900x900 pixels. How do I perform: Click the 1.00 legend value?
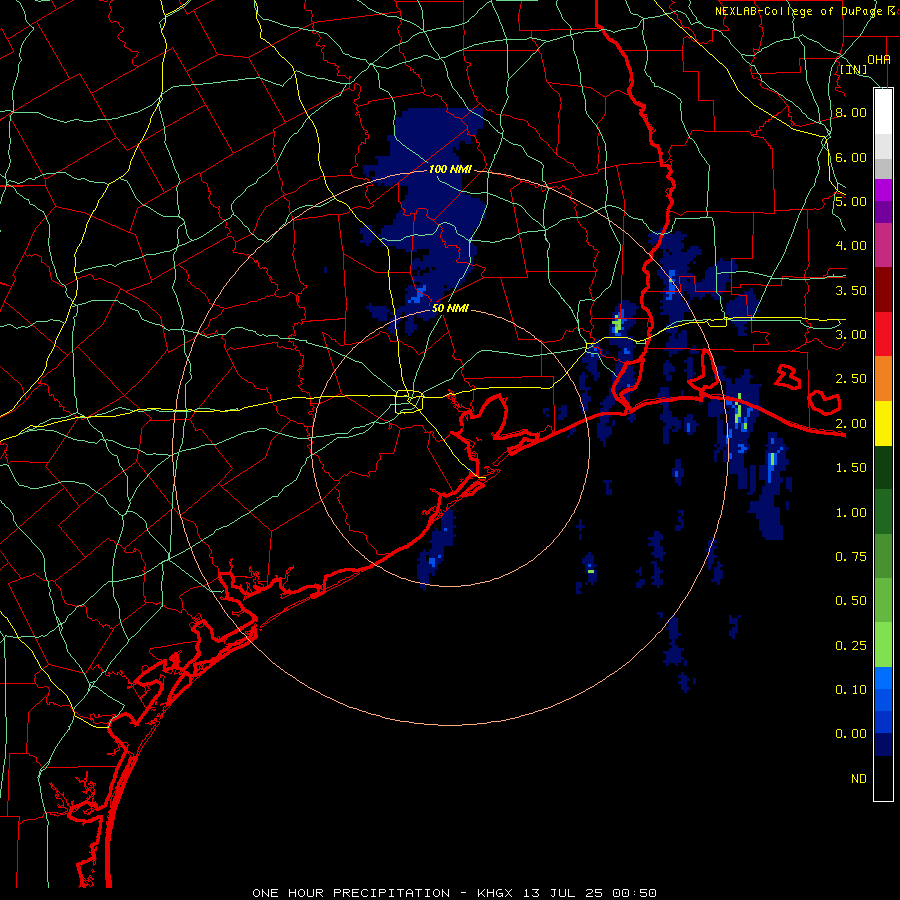point(851,513)
